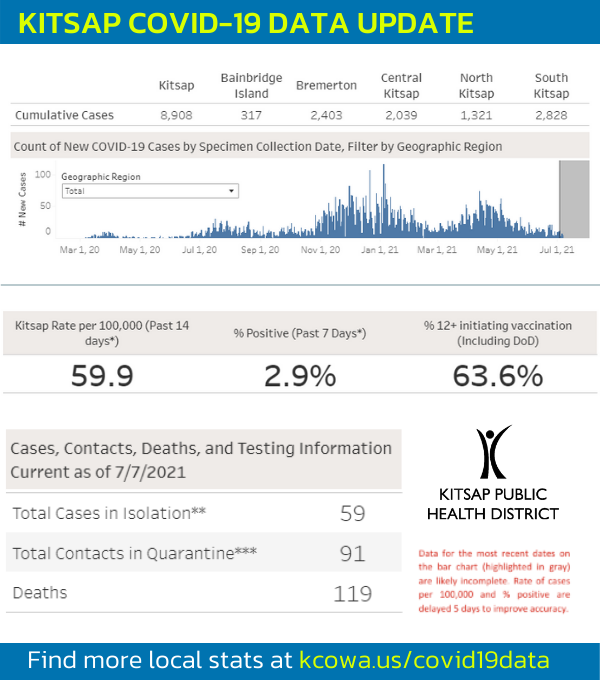The height and width of the screenshot is (680, 600).
Task: Click the Deaths count of 119
Action: [x=351, y=593]
